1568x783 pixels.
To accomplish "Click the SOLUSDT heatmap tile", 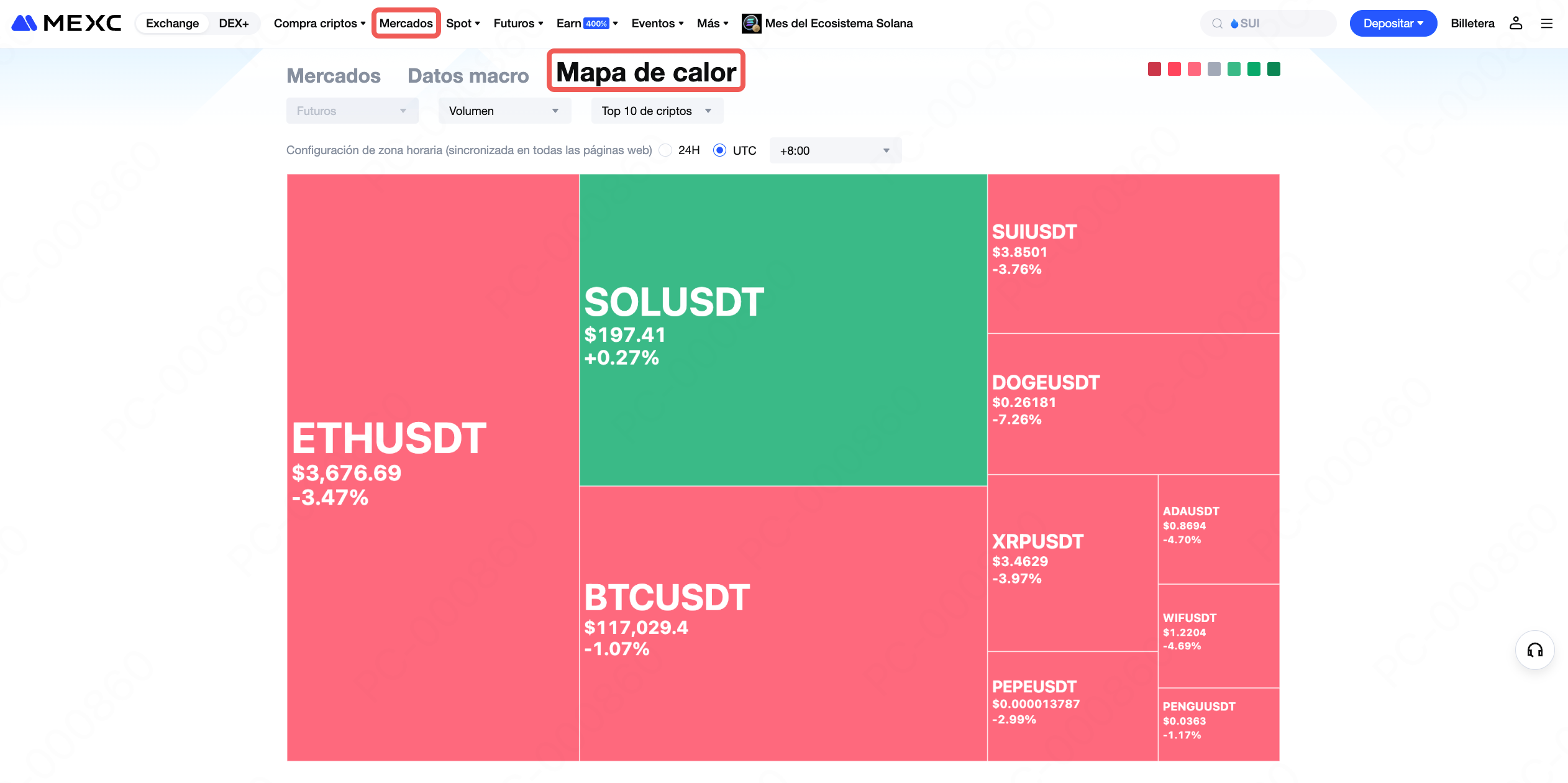I will 783,329.
